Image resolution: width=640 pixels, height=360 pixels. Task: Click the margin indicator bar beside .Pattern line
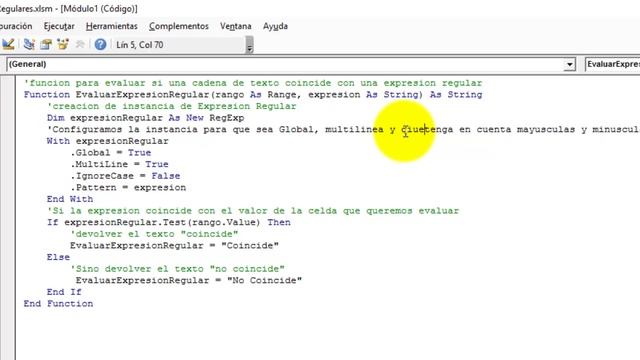pyautogui.click(x=8, y=188)
